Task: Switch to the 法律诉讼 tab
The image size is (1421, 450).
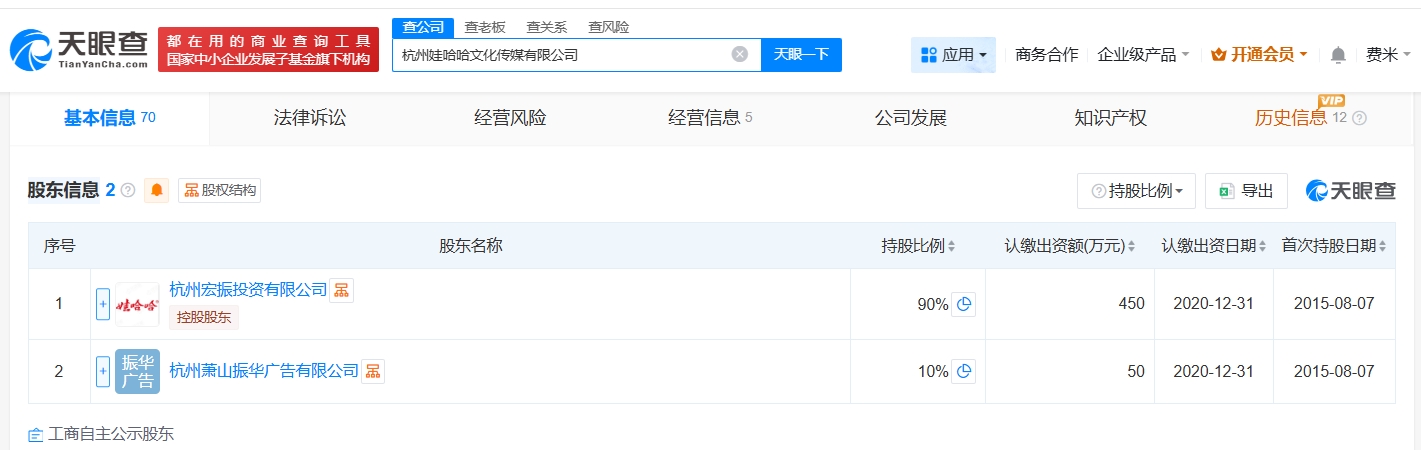Action: click(310, 118)
